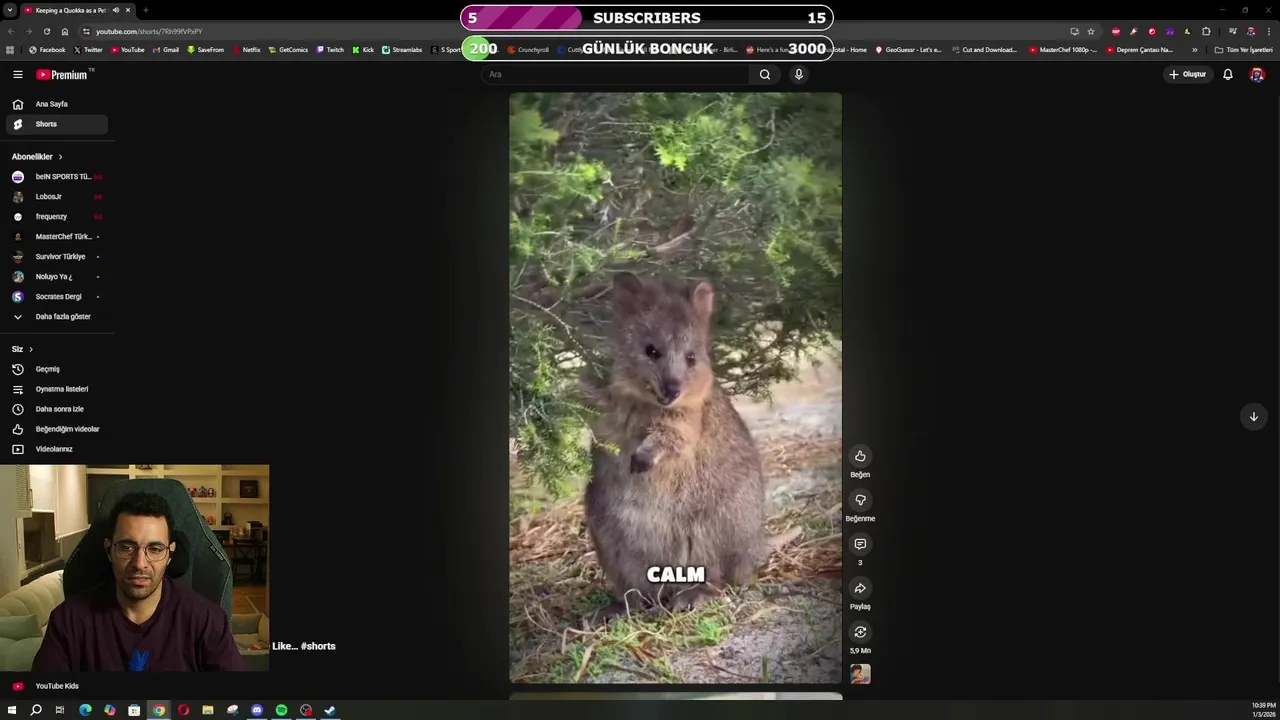Open the comments on the short
The height and width of the screenshot is (720, 1280).
[x=860, y=544]
